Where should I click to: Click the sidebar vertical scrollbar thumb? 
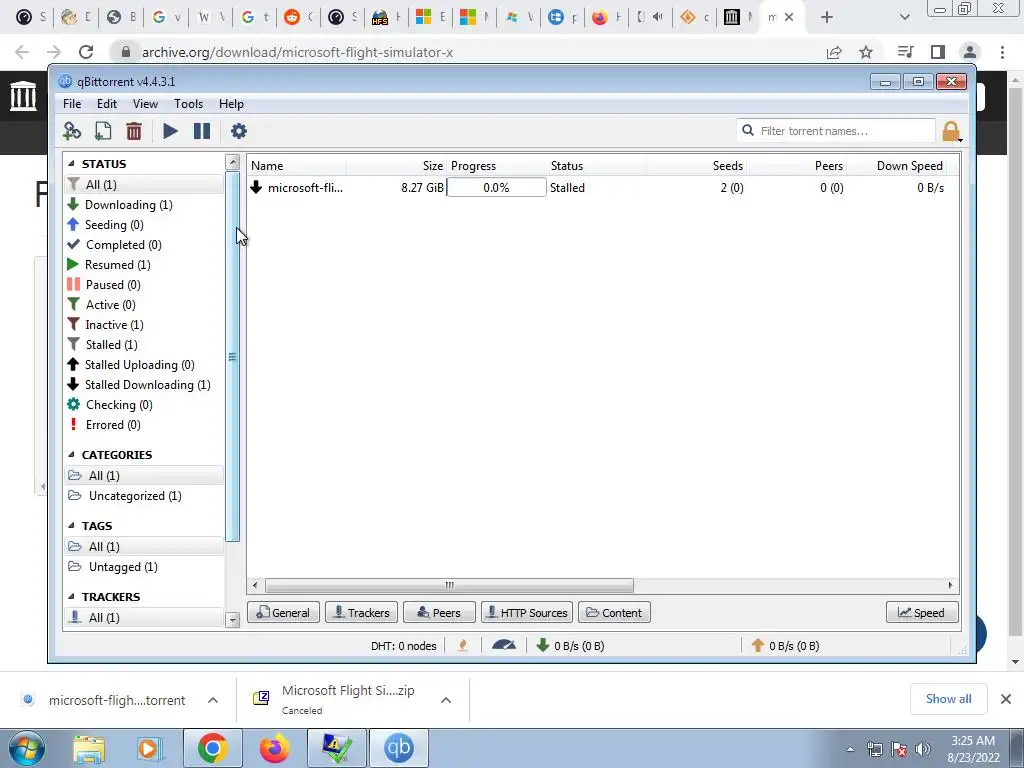(232, 357)
